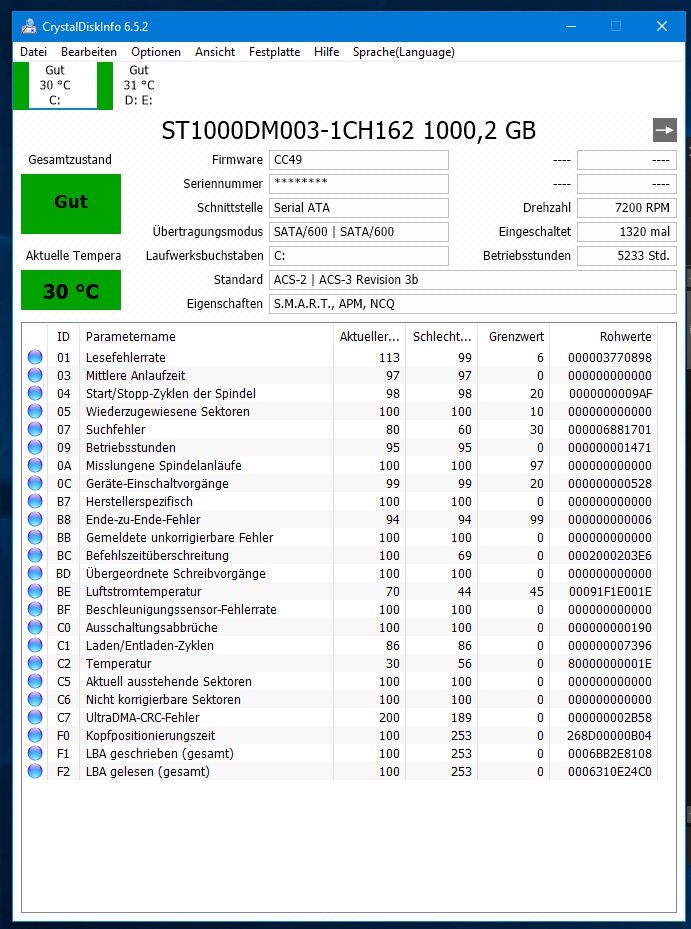Click the Schlecht column header
691x929 pixels.
click(x=442, y=337)
